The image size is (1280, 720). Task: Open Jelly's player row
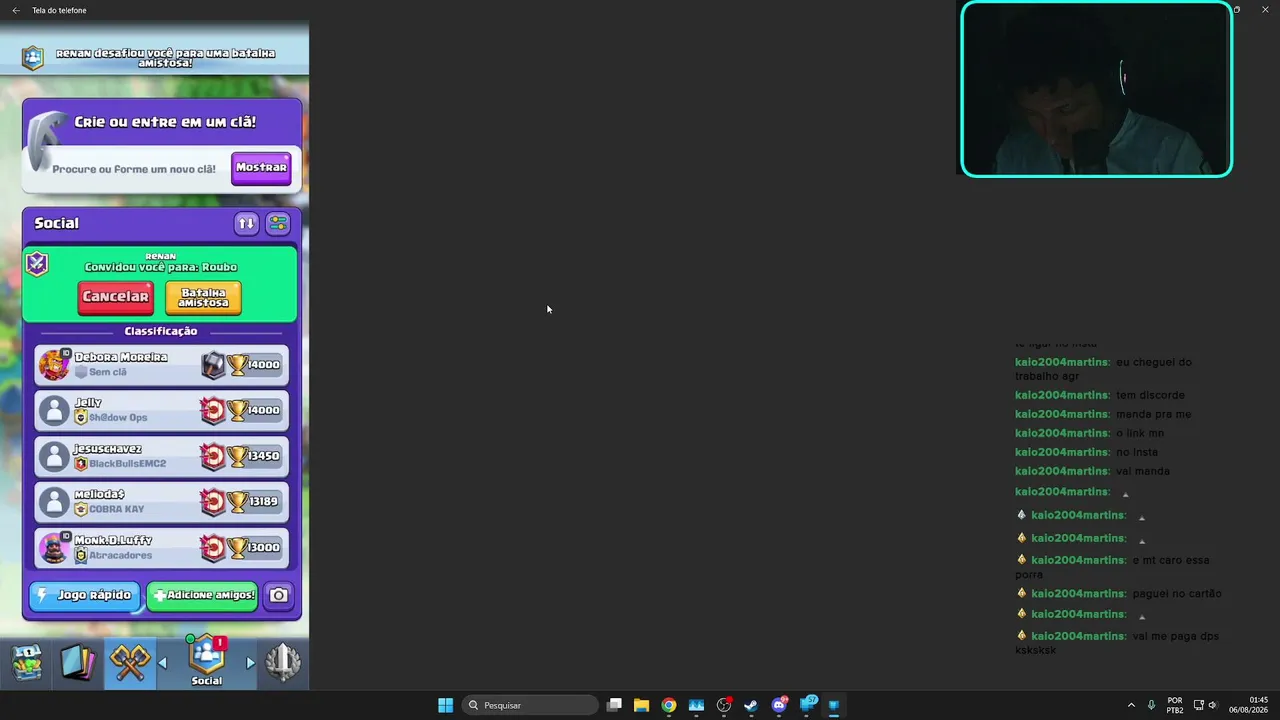coord(161,410)
